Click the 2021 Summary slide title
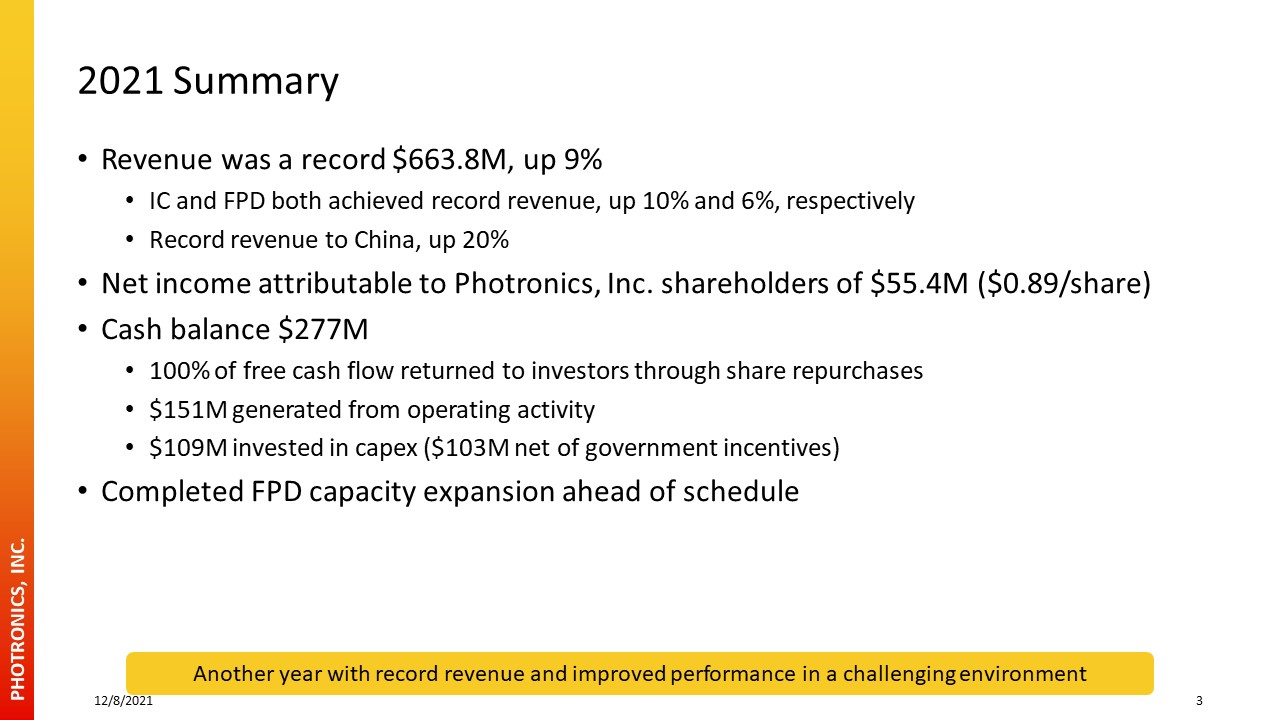 (x=208, y=82)
